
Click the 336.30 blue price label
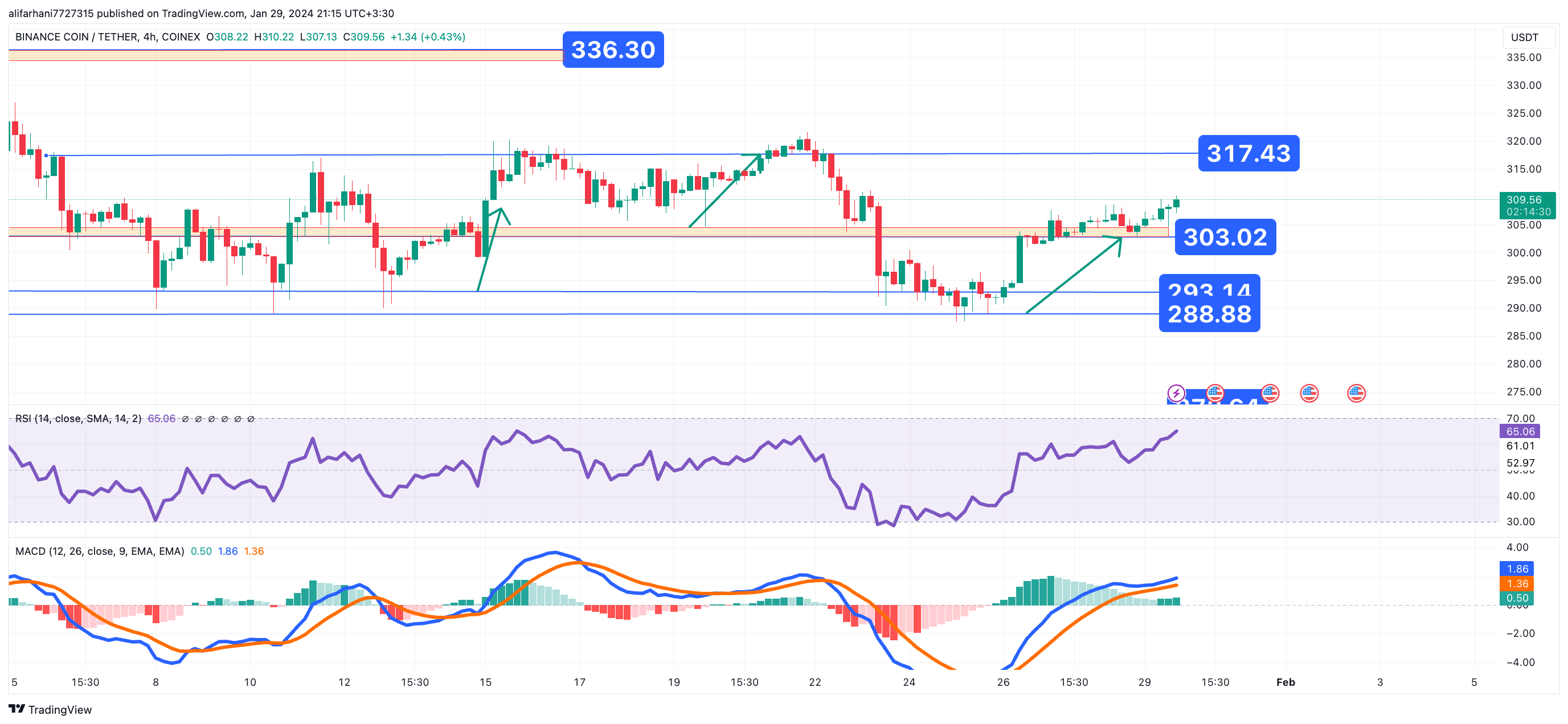click(613, 50)
